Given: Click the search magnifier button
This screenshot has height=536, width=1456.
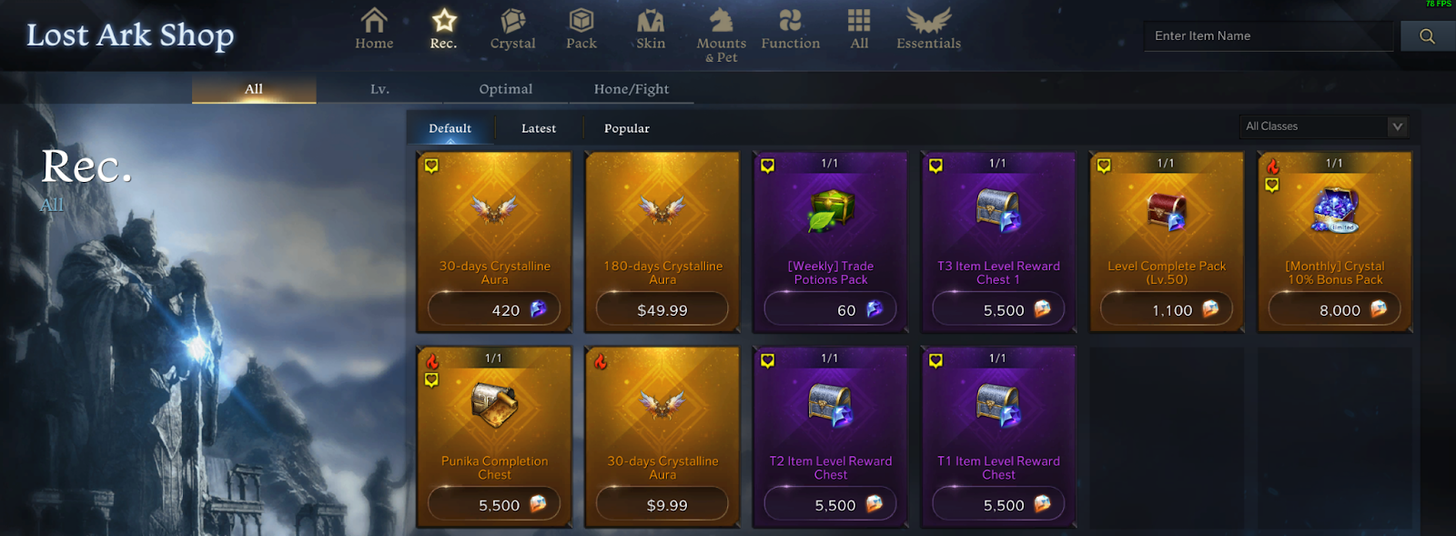Looking at the screenshot, I should 1428,37.
